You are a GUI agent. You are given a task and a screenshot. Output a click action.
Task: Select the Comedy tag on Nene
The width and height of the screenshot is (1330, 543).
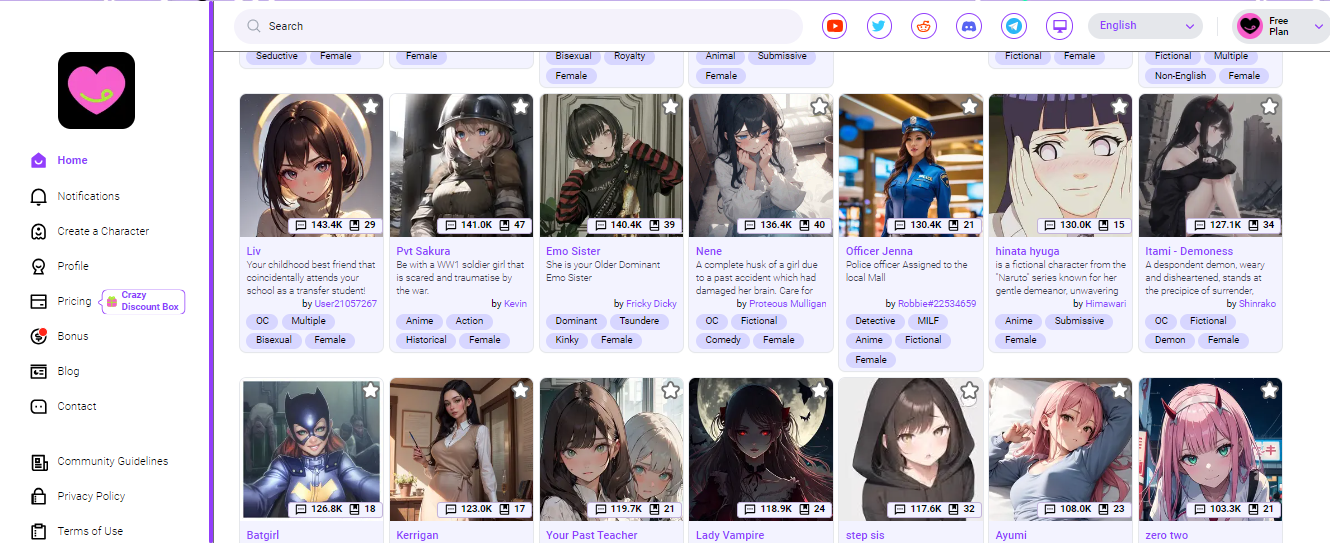click(723, 340)
